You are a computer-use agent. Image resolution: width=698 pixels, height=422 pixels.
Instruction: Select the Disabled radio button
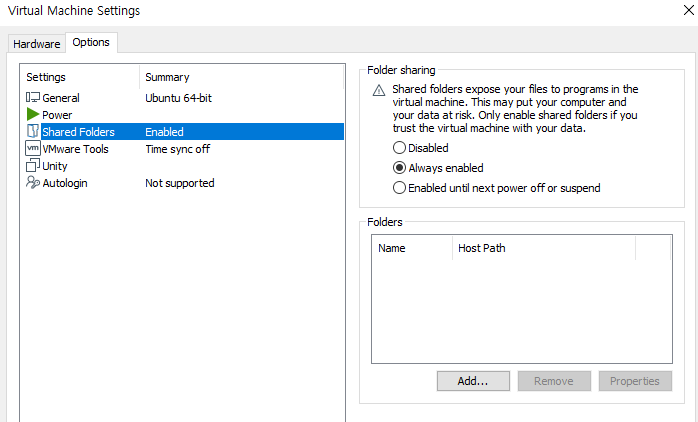pos(399,148)
